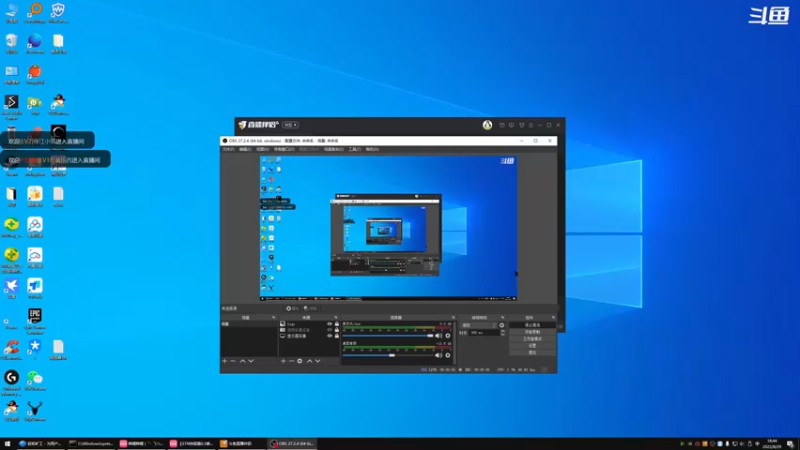Open the Mic/Aux audio settings gear
Viewport: 800px width, 450px height.
pyautogui.click(x=448, y=336)
